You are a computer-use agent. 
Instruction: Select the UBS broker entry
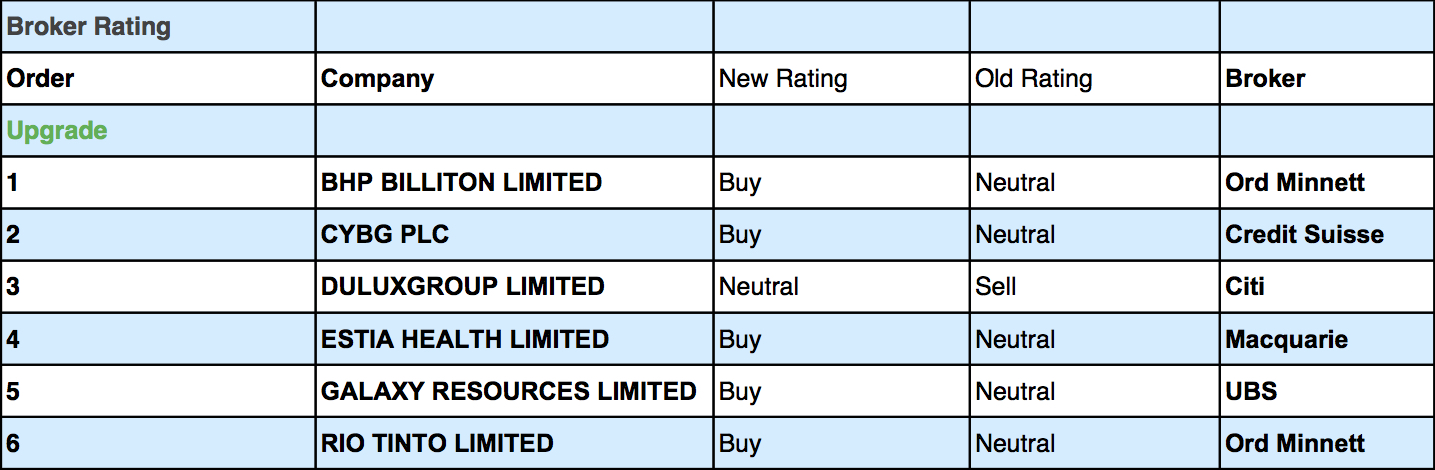[1251, 391]
